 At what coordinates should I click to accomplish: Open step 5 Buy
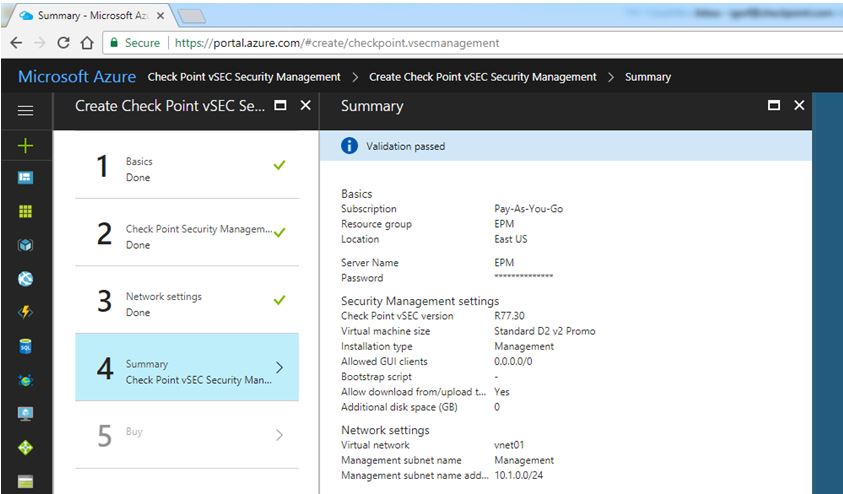(x=187, y=434)
